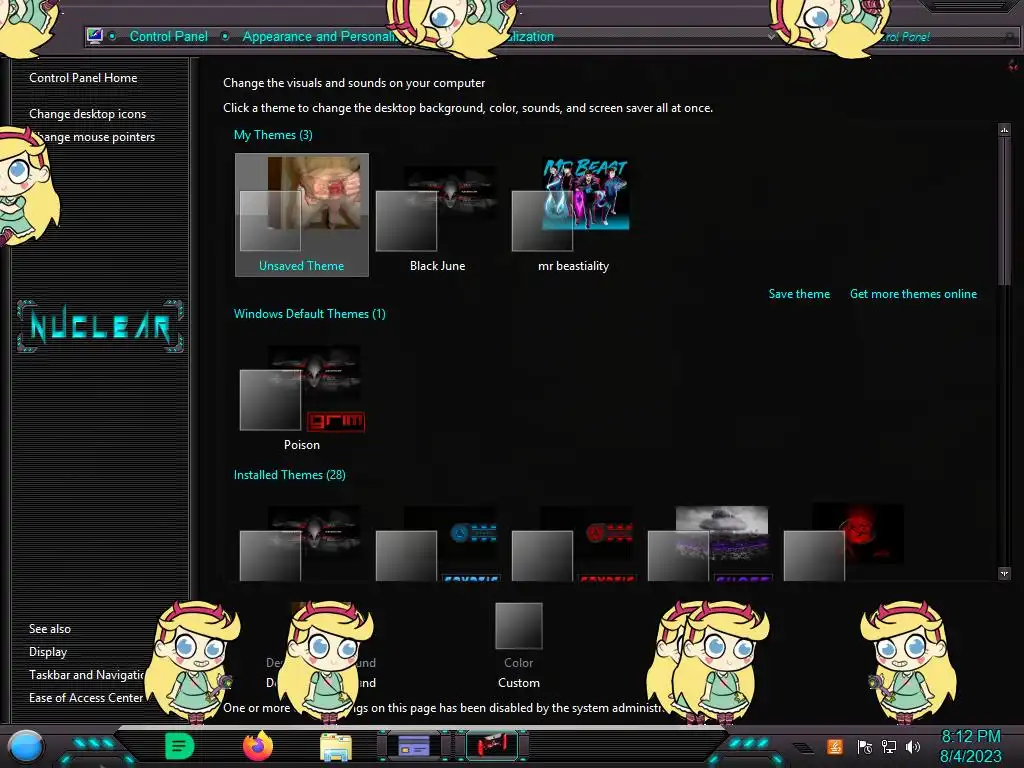Apply the mr beastiality theme
This screenshot has width=1024, height=768.
coord(573,216)
